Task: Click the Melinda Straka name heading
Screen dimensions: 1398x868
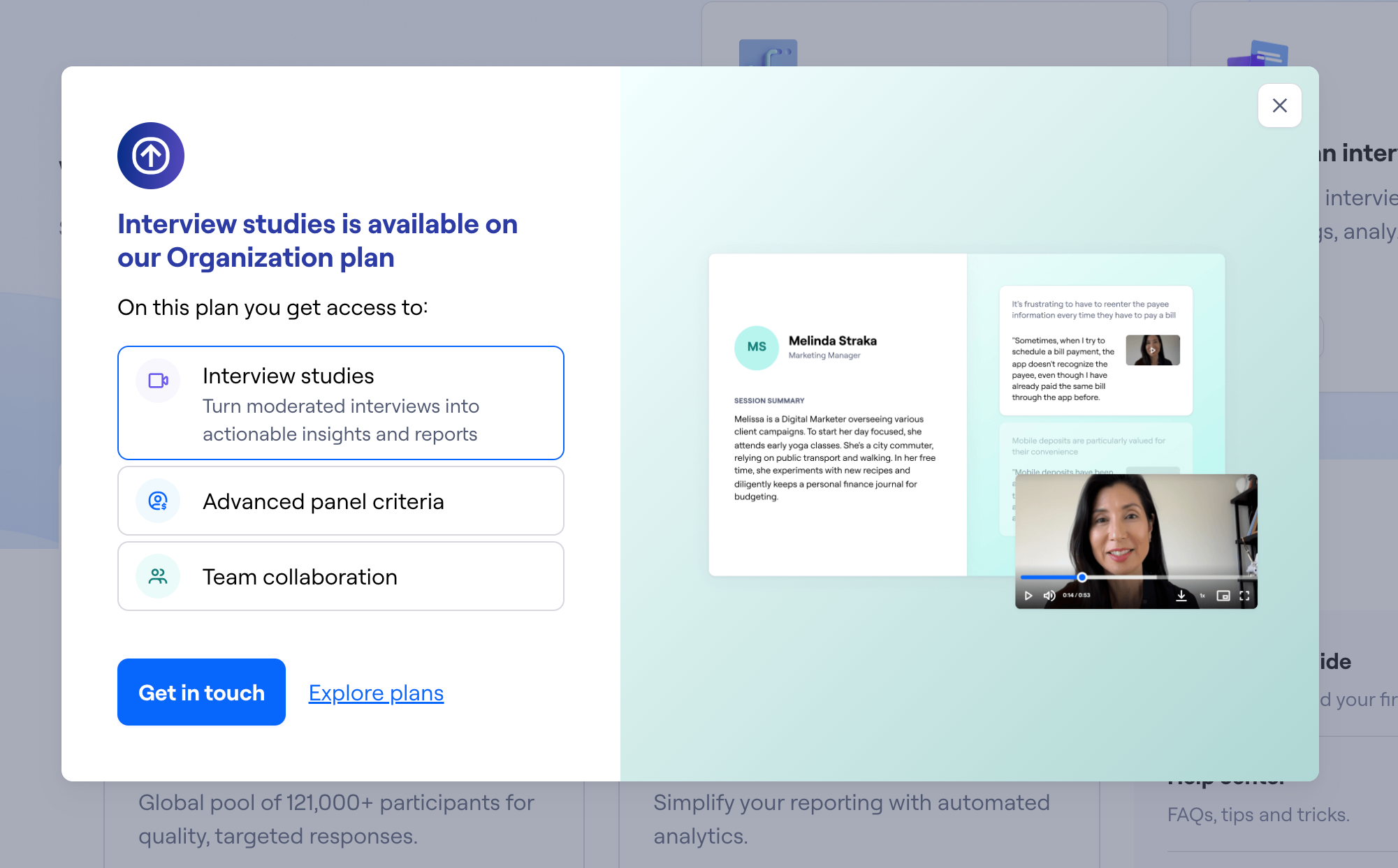Action: (x=832, y=341)
